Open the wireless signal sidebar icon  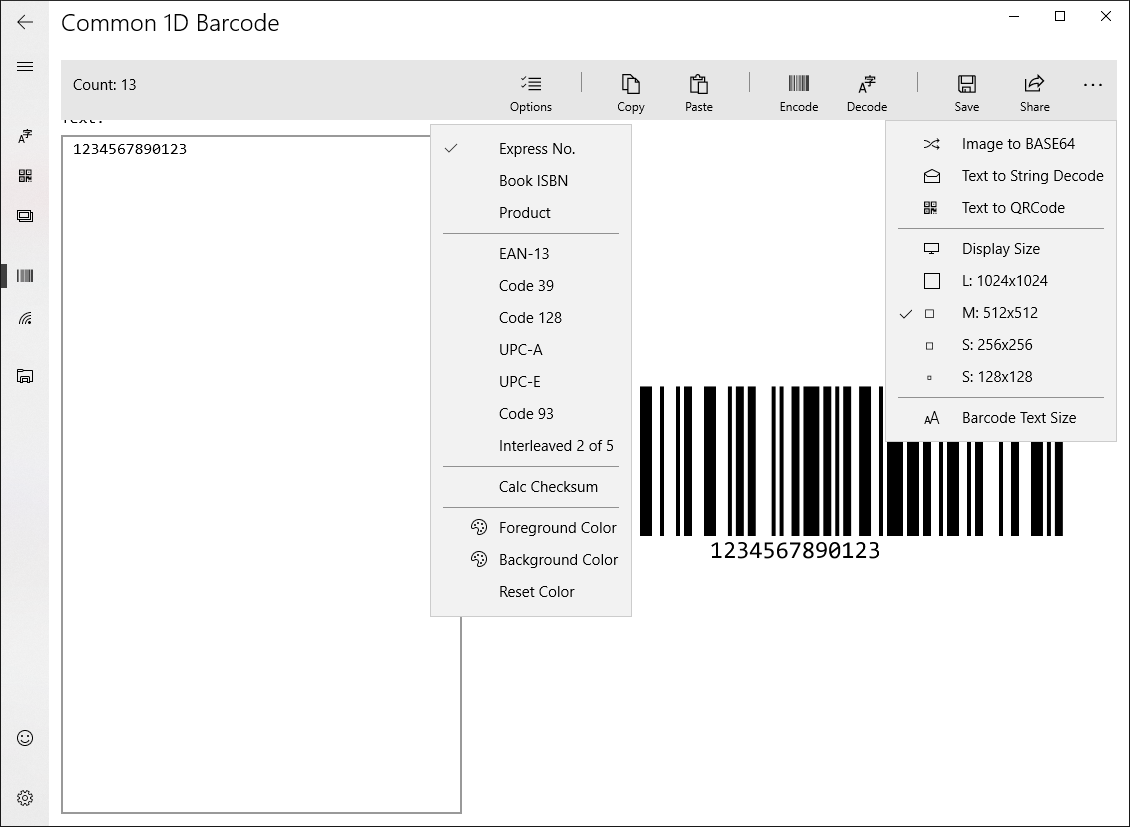point(25,318)
